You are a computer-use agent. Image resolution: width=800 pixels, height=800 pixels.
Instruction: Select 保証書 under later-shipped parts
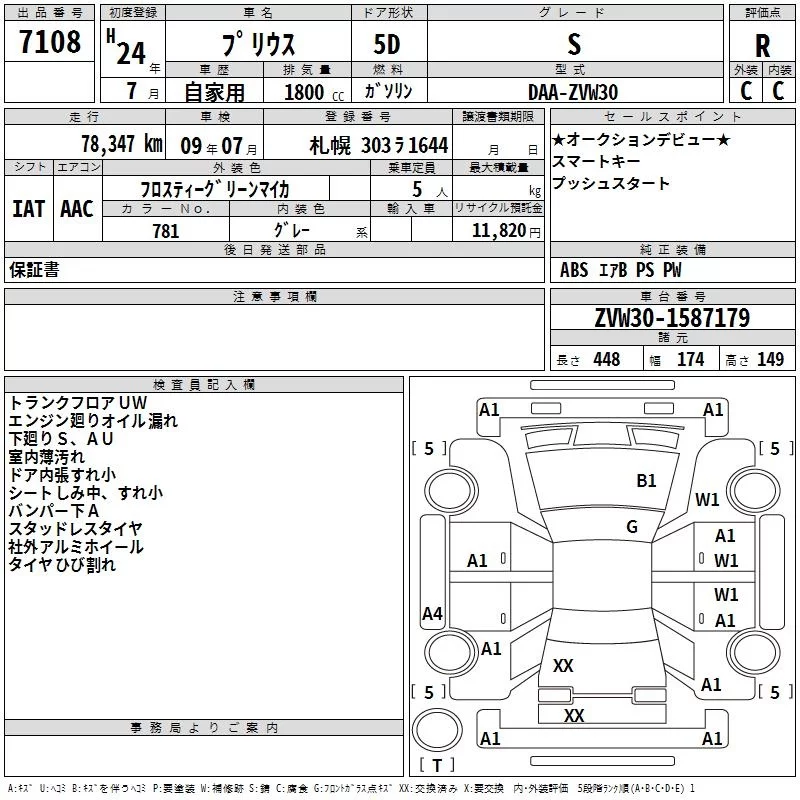(34, 270)
